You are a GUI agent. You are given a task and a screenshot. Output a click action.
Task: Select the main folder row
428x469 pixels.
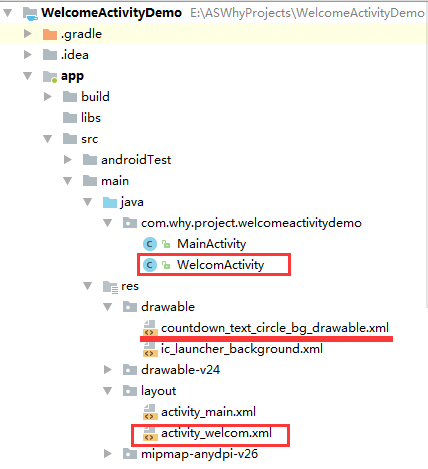click(214, 181)
